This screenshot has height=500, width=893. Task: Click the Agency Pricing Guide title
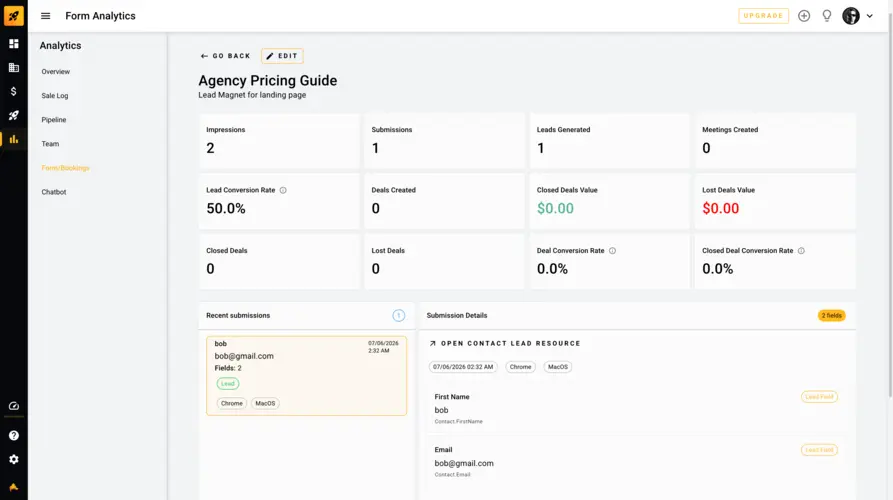click(x=268, y=81)
